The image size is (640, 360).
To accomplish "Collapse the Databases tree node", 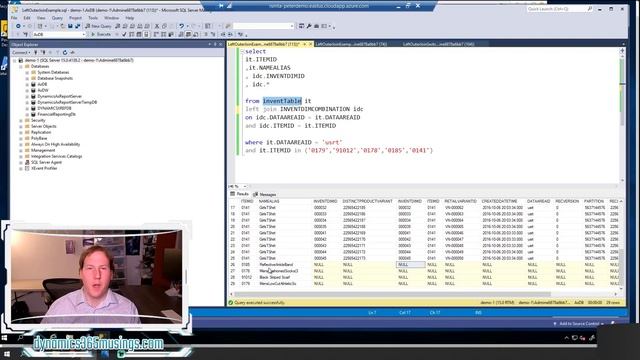I will click(x=21, y=66).
